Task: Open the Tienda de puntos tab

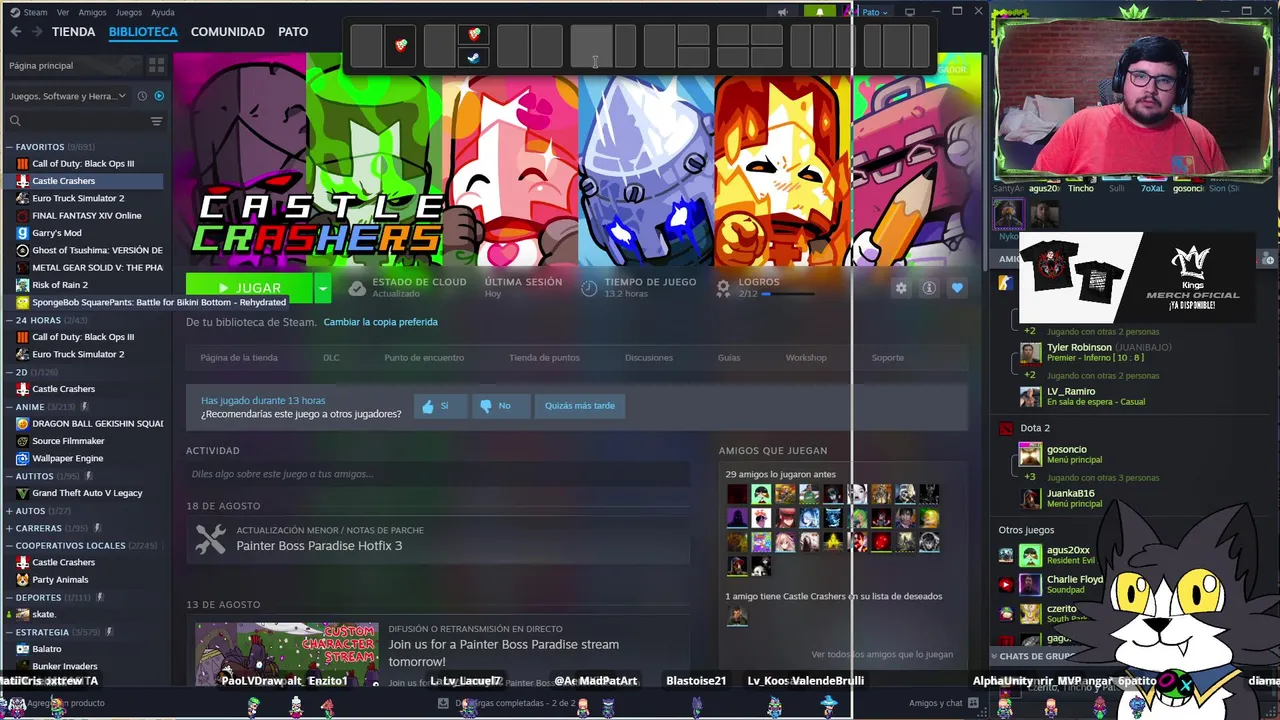Action: coord(544,358)
